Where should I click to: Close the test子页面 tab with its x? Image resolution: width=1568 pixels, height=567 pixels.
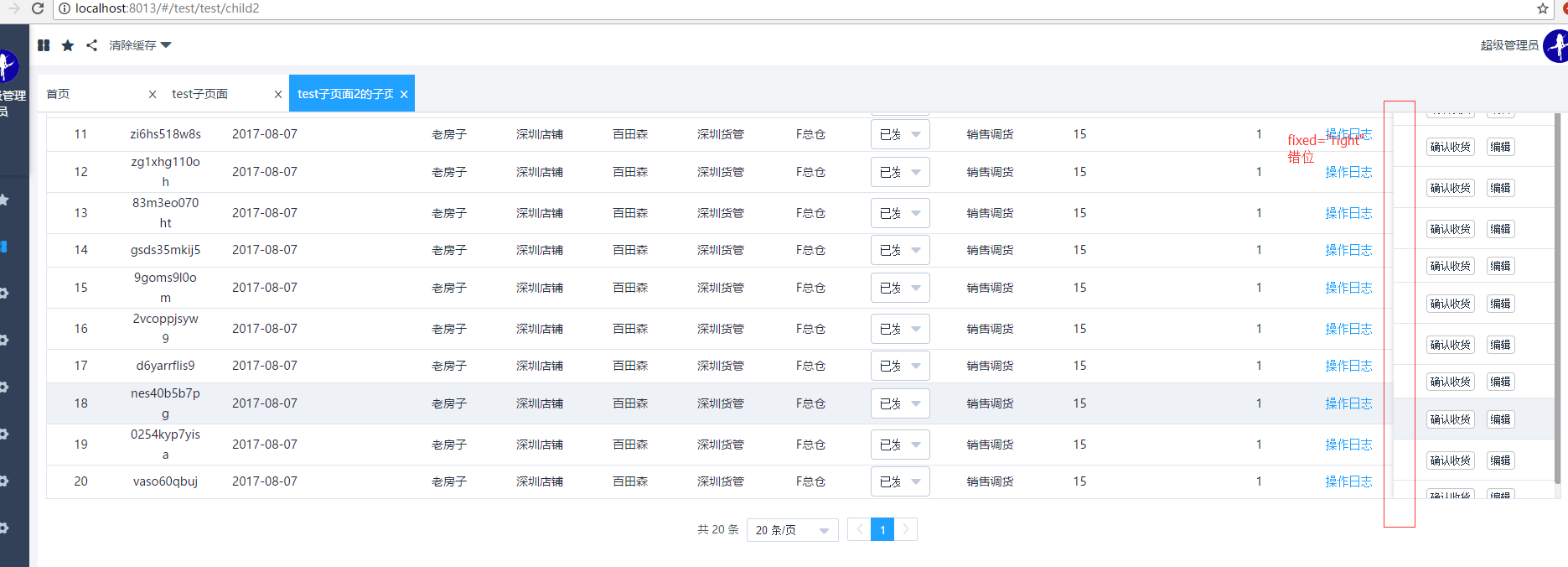click(278, 94)
